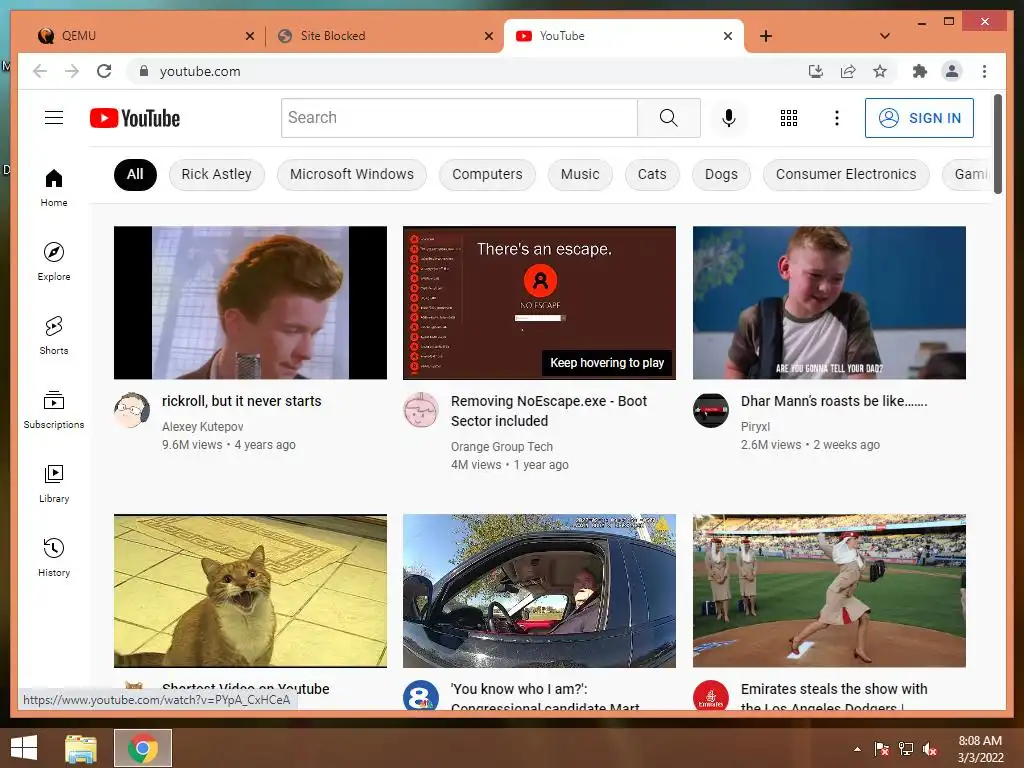Open Chrome three-dot menu
The image size is (1024, 768).
pos(984,71)
